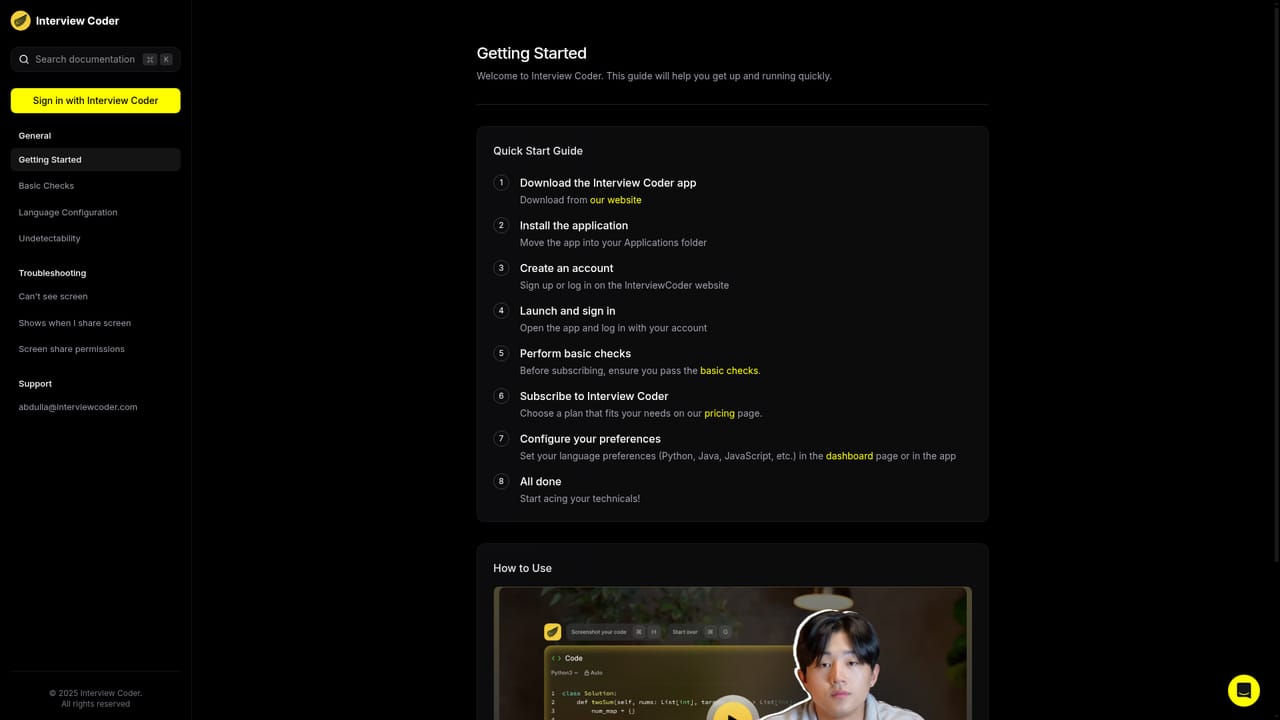Click the "Interview Coder" brand name beside the logo
Image resolution: width=1280 pixels, height=720 pixels.
pyautogui.click(x=77, y=20)
